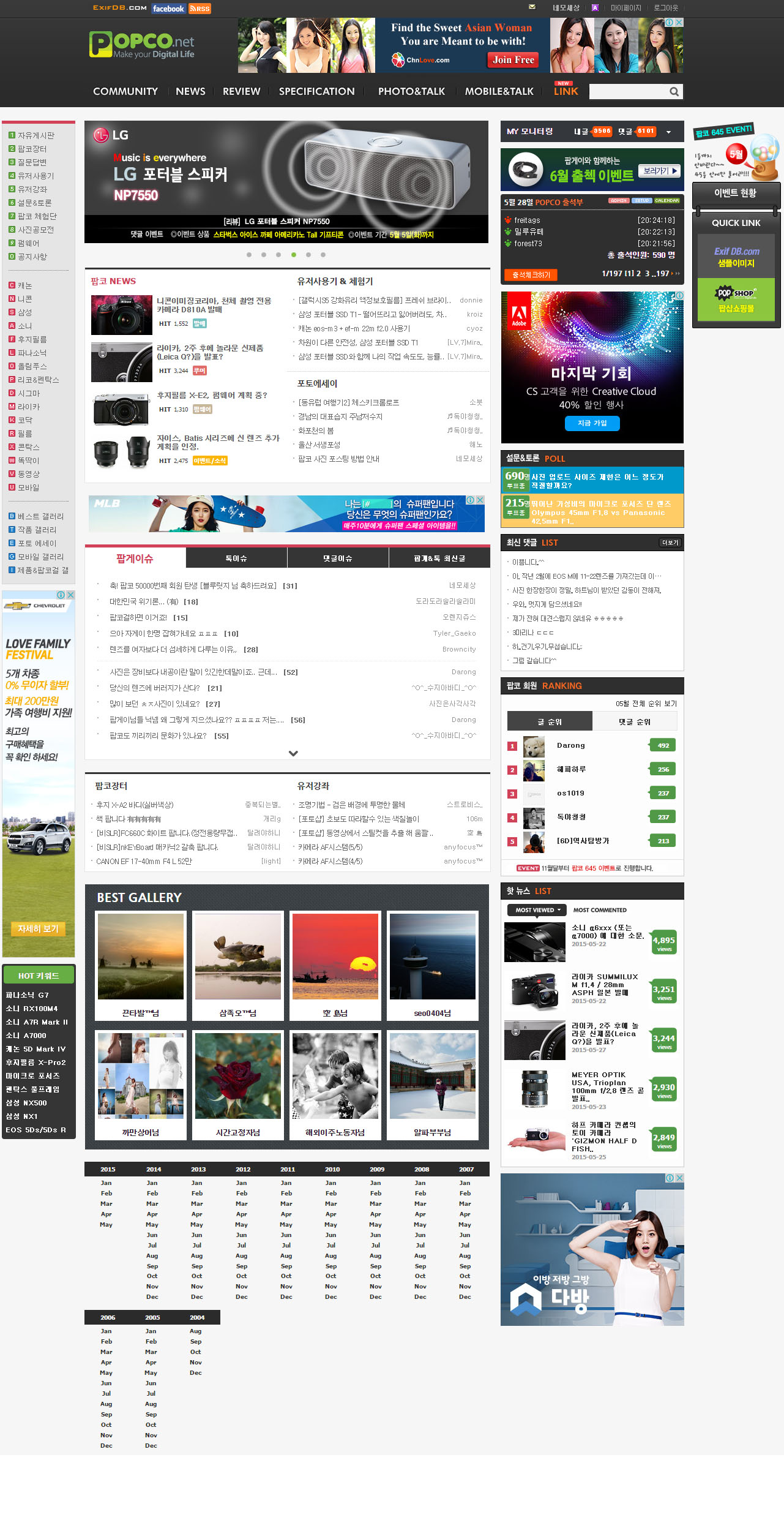784x1531 pixels.
Task: Click the B icon next to 베스트 갤러리
Action: (x=12, y=516)
